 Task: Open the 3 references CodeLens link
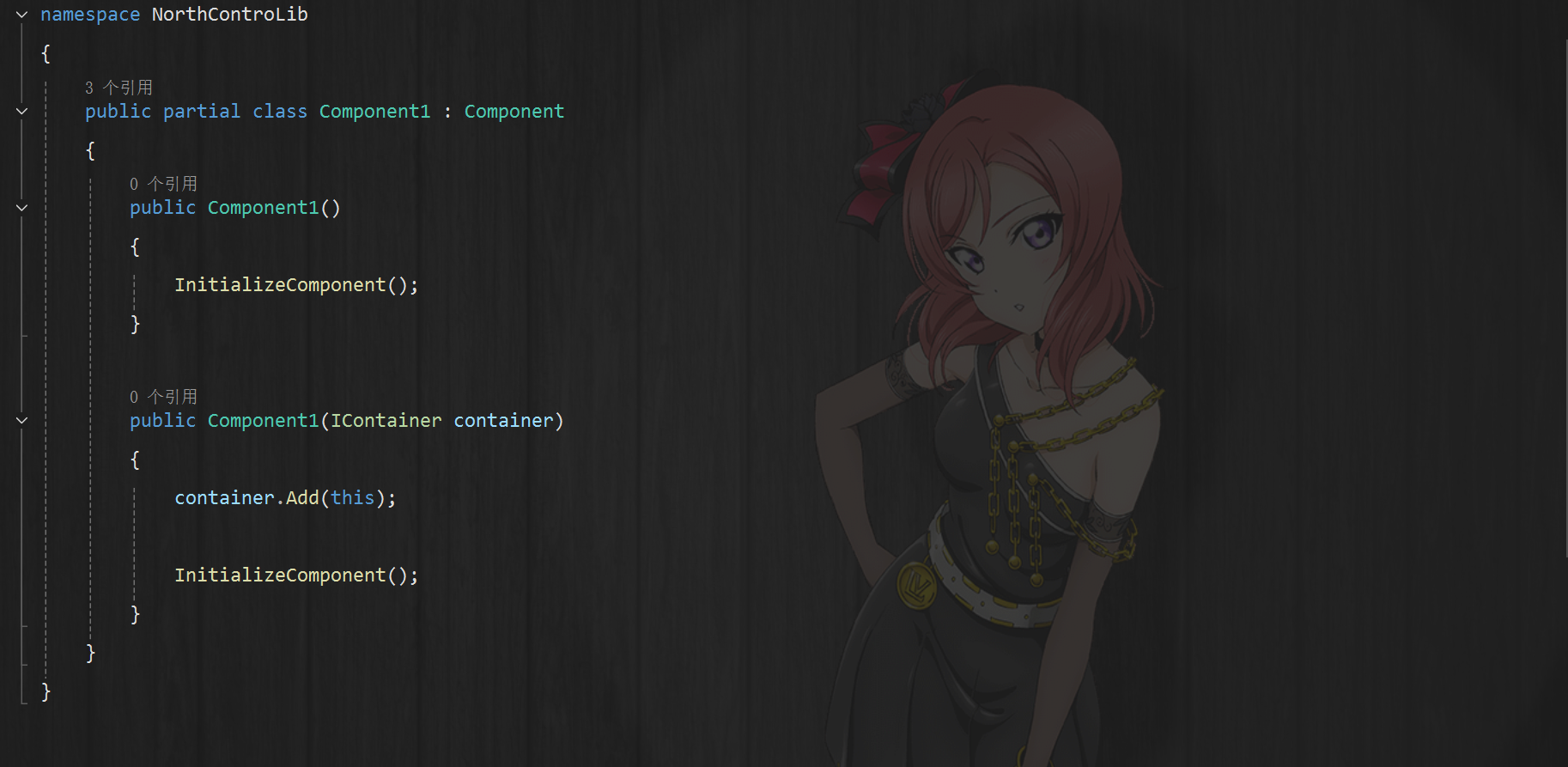tap(119, 88)
